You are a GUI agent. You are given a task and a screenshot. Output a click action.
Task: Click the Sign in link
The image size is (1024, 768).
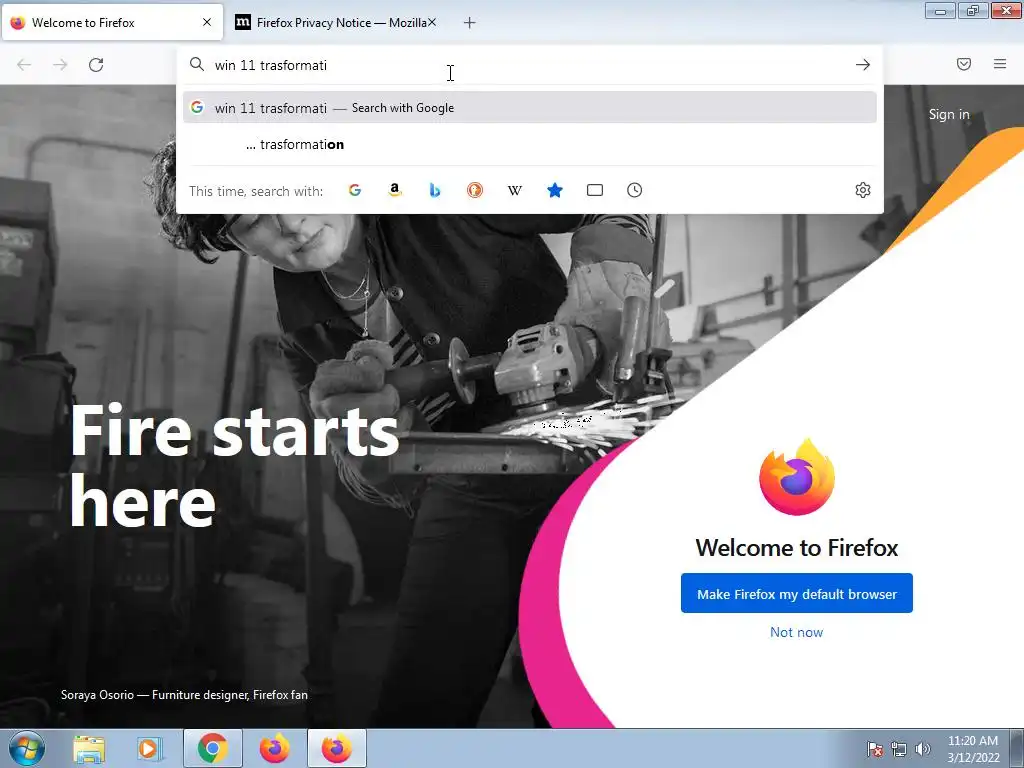tap(949, 114)
